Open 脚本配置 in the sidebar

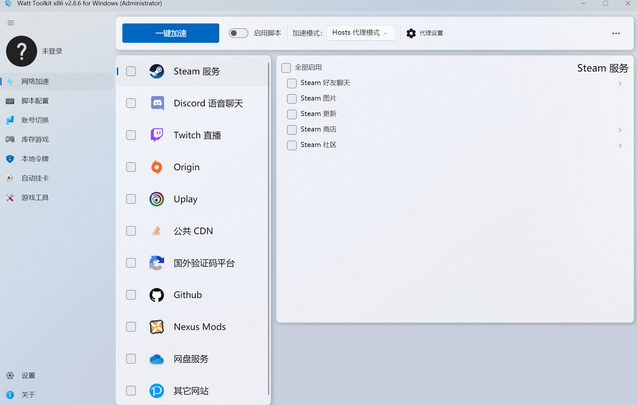pyautogui.click(x=57, y=101)
